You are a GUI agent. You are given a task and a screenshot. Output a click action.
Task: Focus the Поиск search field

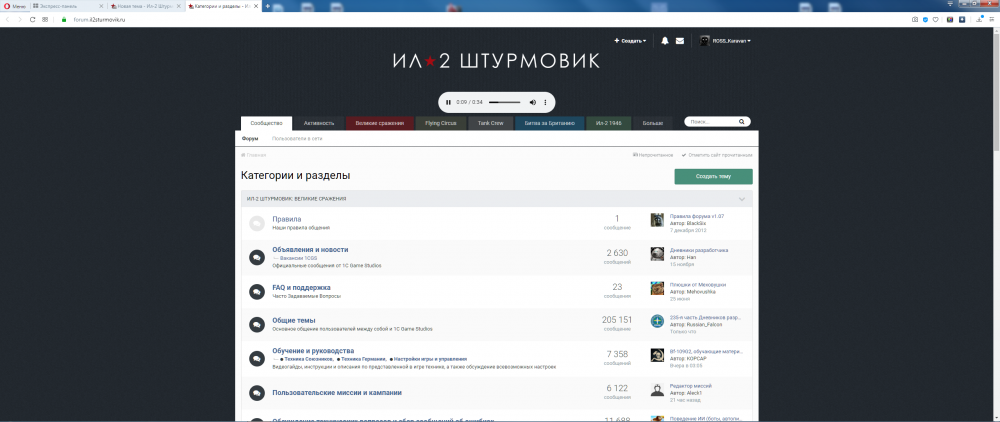pyautogui.click(x=712, y=122)
